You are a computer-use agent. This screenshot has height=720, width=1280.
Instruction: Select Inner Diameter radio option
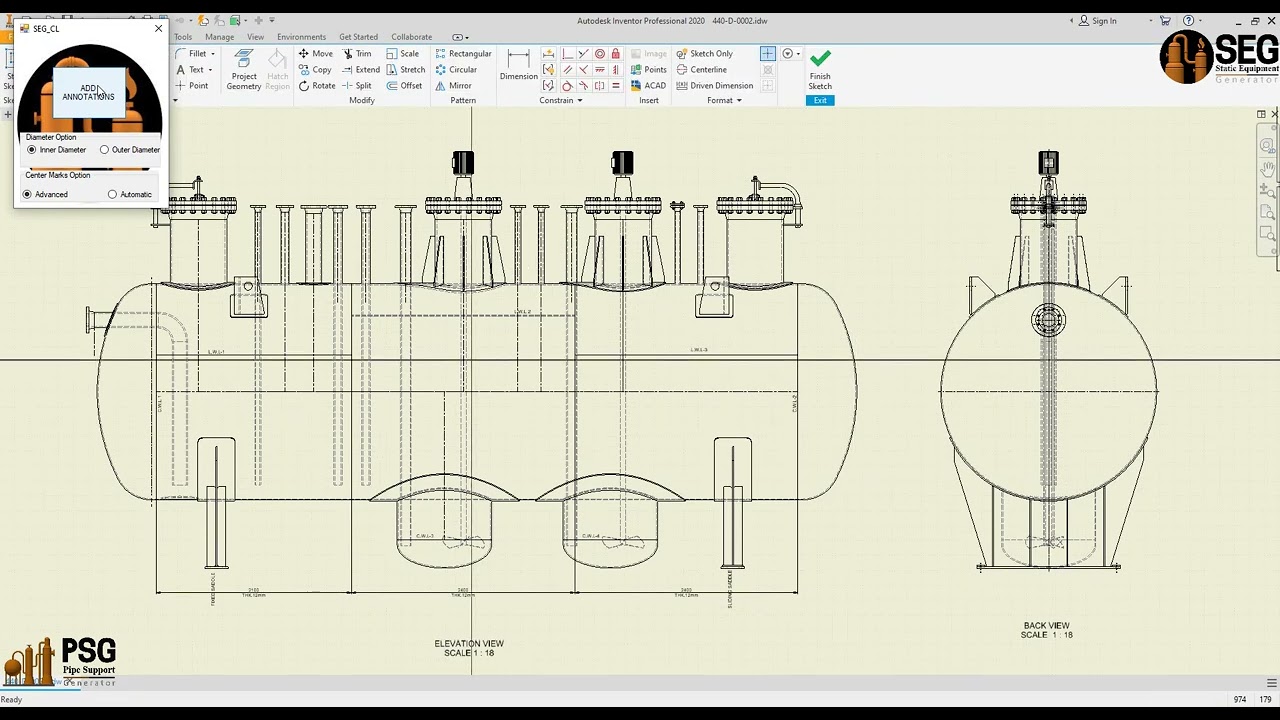click(x=56, y=150)
